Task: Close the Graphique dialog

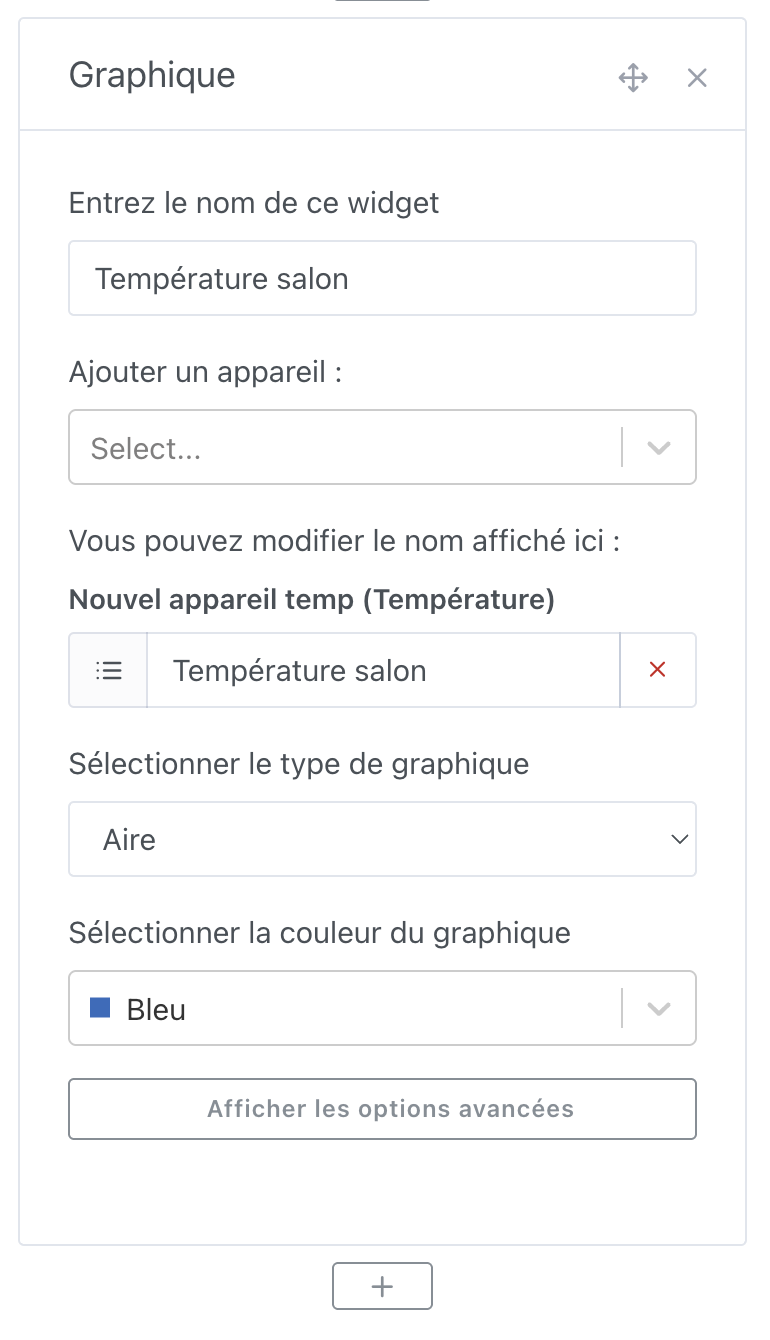Action: (x=697, y=77)
